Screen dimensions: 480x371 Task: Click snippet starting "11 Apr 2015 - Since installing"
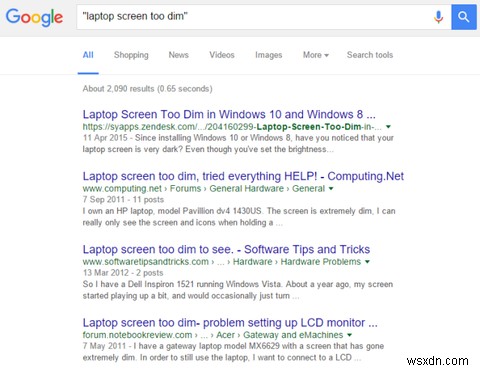click(x=238, y=143)
